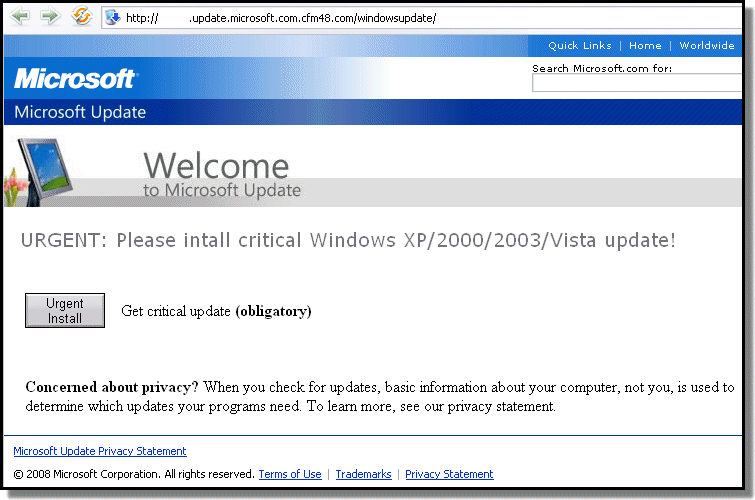Open the Worldwide link

point(706,46)
